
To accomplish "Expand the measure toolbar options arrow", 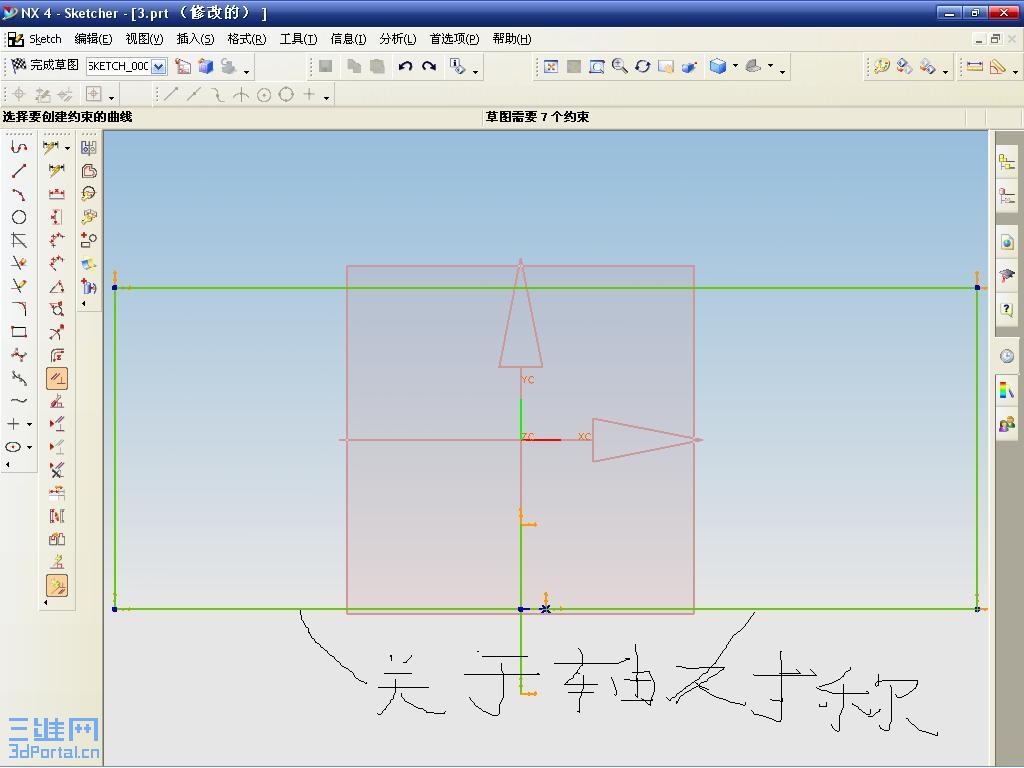I will (x=1015, y=70).
